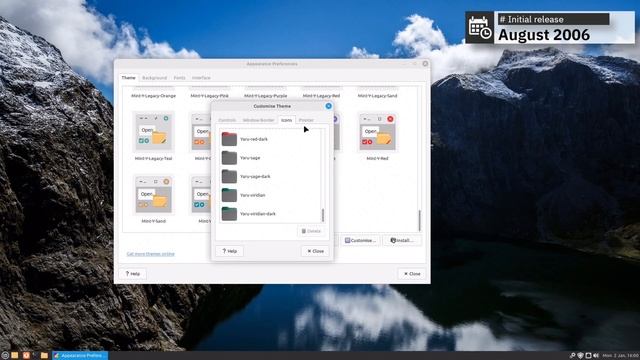The image size is (640, 360).
Task: Open the orange browser launcher on taskbar
Action: pyautogui.click(x=26, y=356)
